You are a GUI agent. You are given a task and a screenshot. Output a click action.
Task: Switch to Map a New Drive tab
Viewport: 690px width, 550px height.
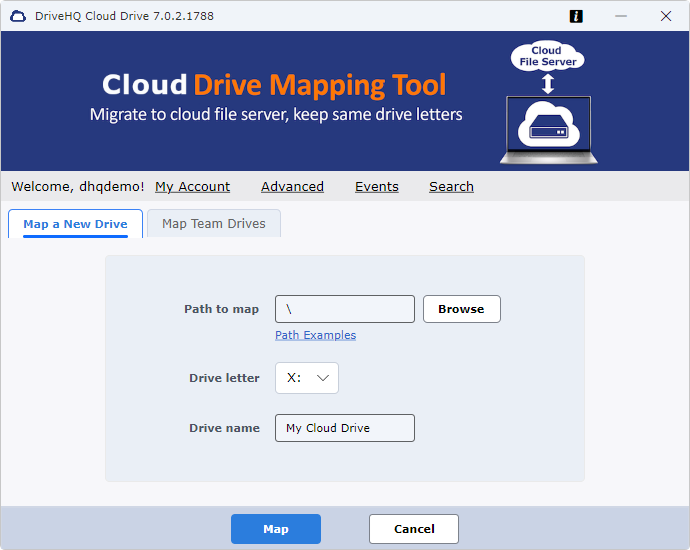tap(75, 224)
